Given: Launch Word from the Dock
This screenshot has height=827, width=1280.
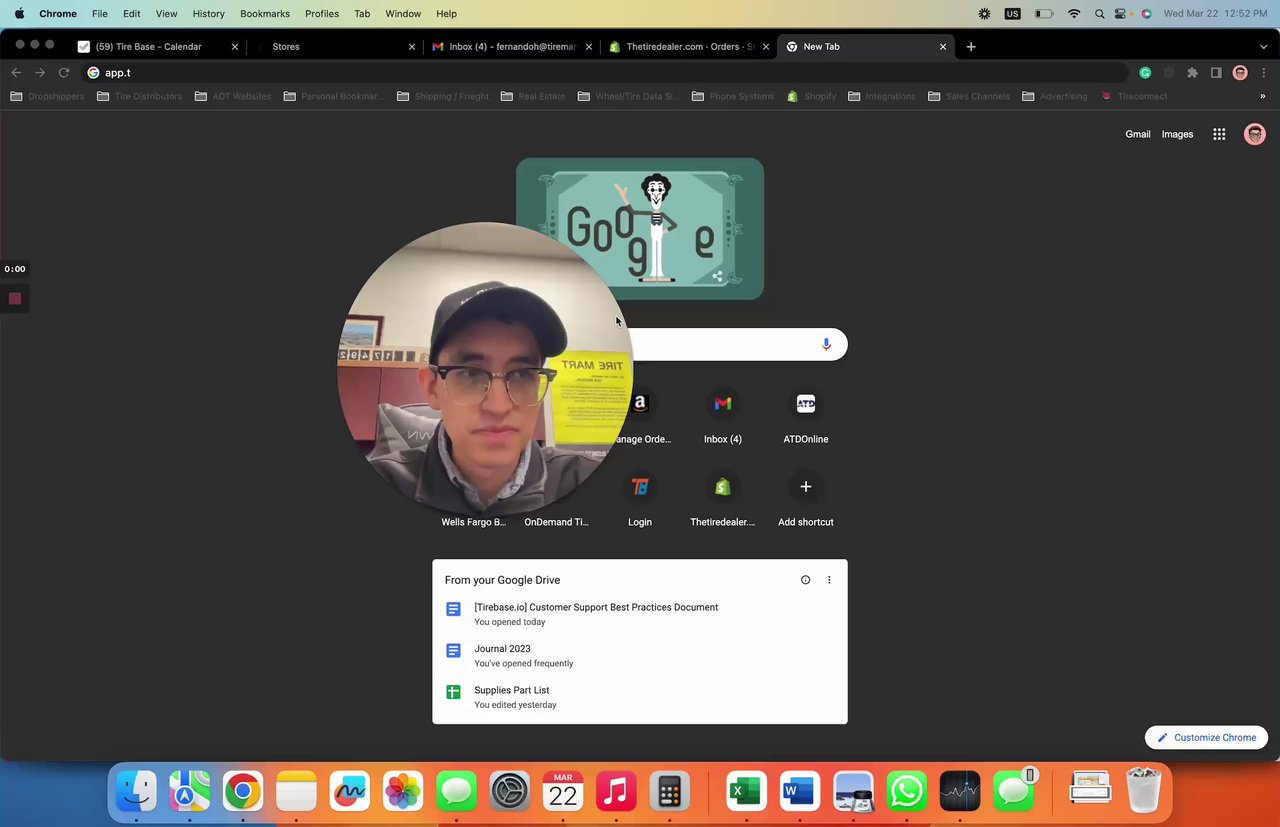Looking at the screenshot, I should click(799, 792).
